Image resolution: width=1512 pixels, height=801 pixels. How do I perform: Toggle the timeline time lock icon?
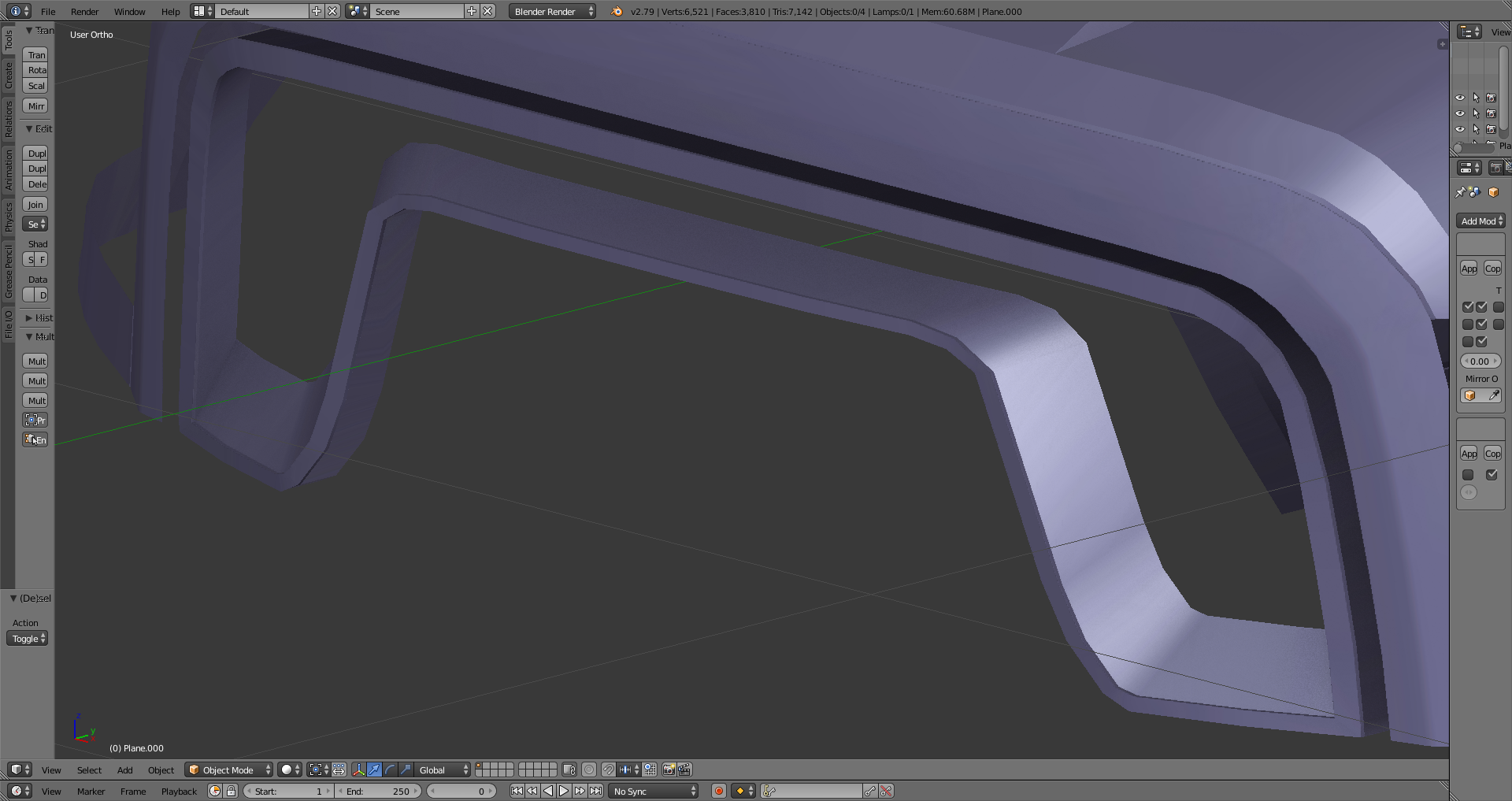(231, 791)
